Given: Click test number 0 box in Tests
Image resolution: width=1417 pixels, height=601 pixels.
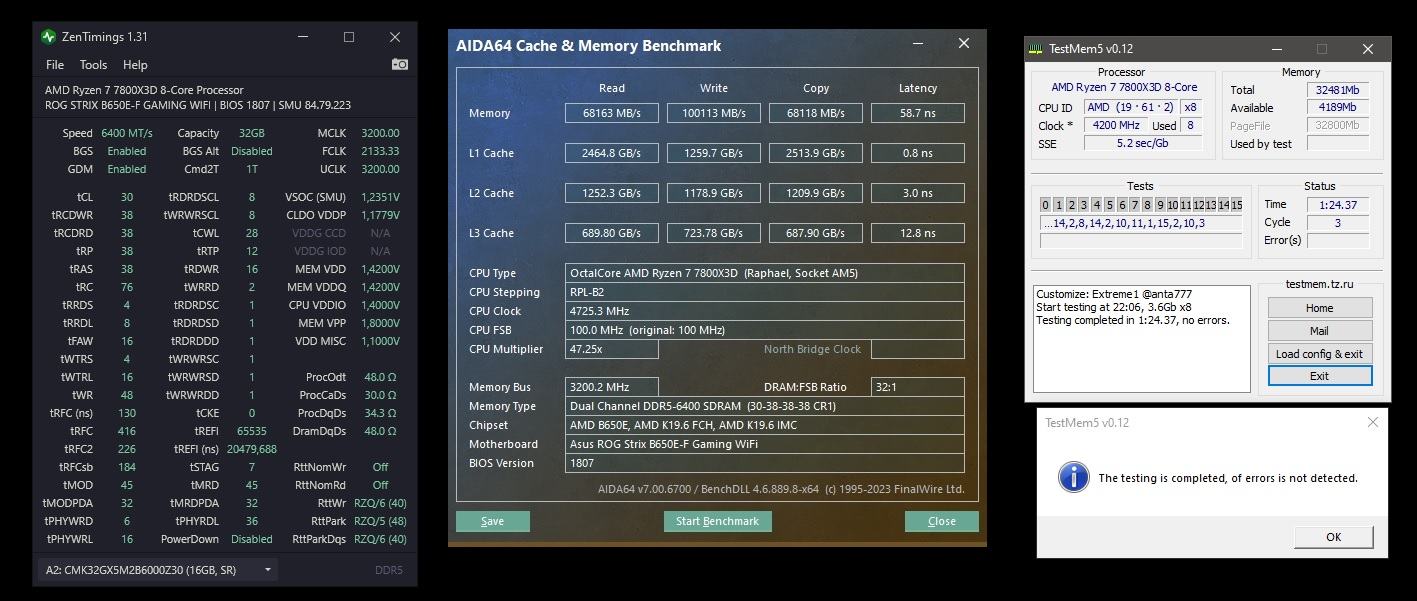Looking at the screenshot, I should click(1045, 205).
